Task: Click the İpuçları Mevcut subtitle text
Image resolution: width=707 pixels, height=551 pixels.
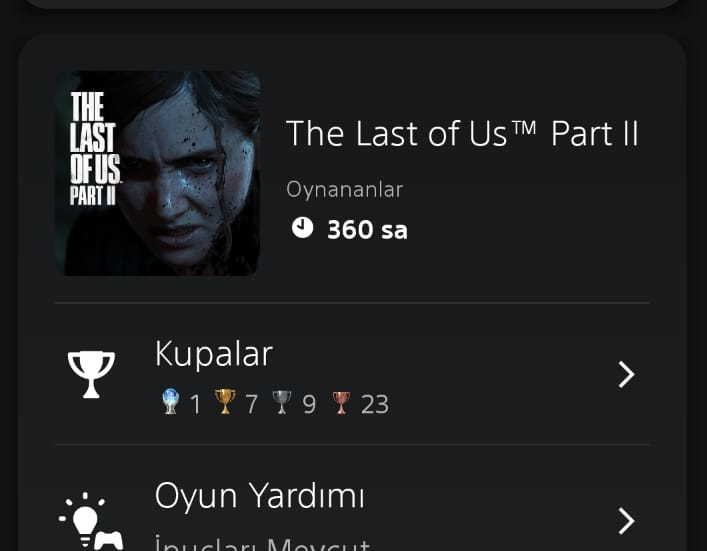Action: pyautogui.click(x=262, y=543)
